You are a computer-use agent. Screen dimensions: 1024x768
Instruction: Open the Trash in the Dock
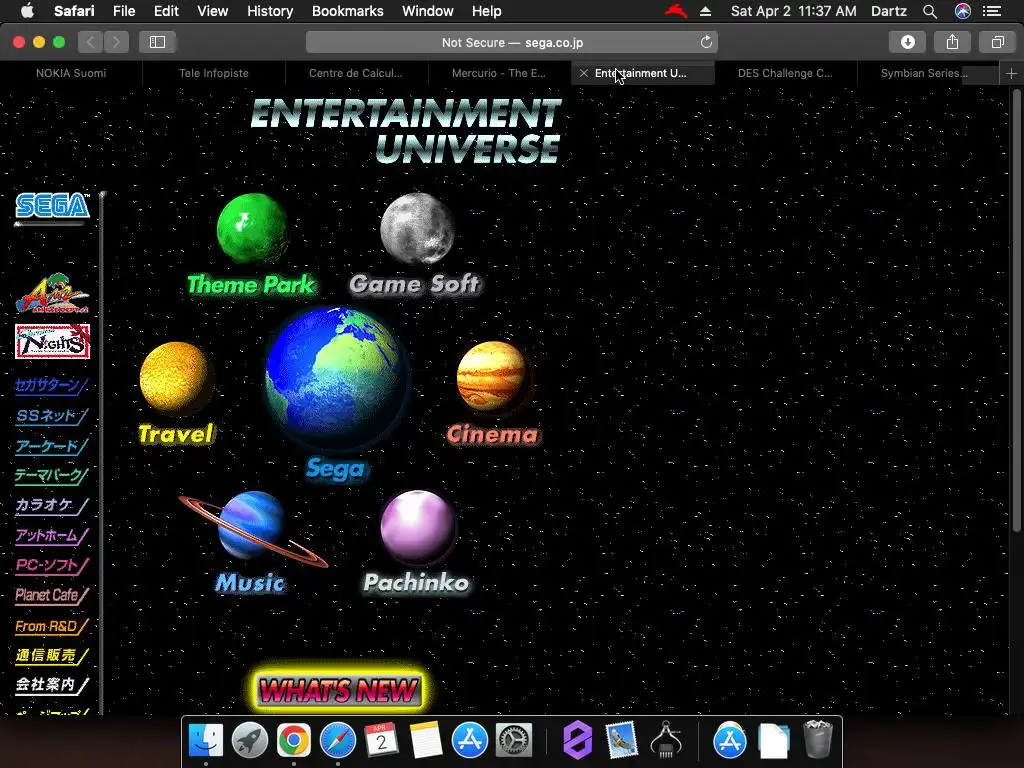(x=818, y=741)
